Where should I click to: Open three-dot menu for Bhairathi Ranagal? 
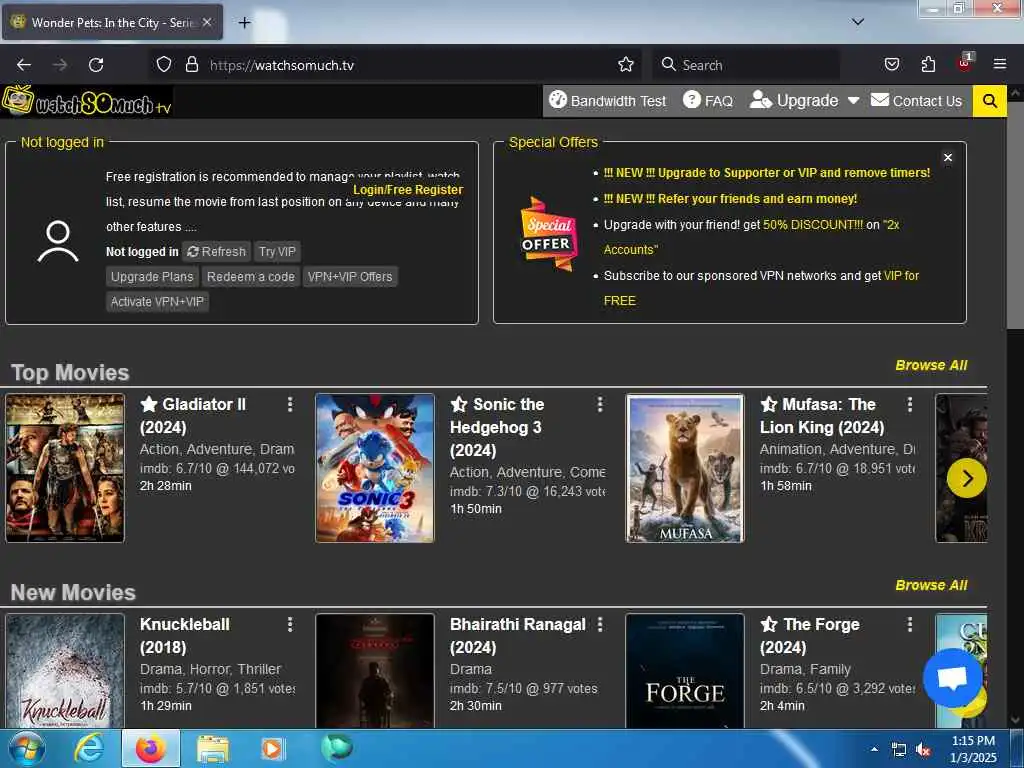pos(600,625)
